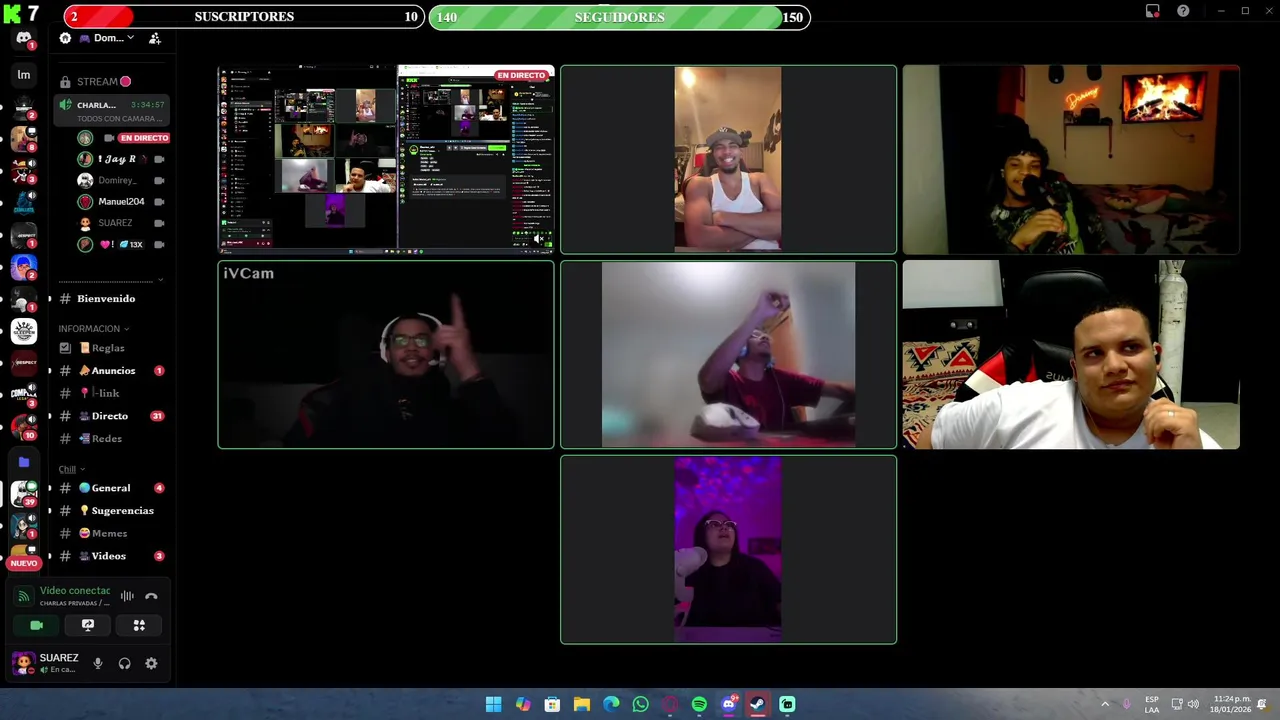The image size is (1280, 720).
Task: Open the SUAREZ user avatar in panel
Action: click(23, 663)
